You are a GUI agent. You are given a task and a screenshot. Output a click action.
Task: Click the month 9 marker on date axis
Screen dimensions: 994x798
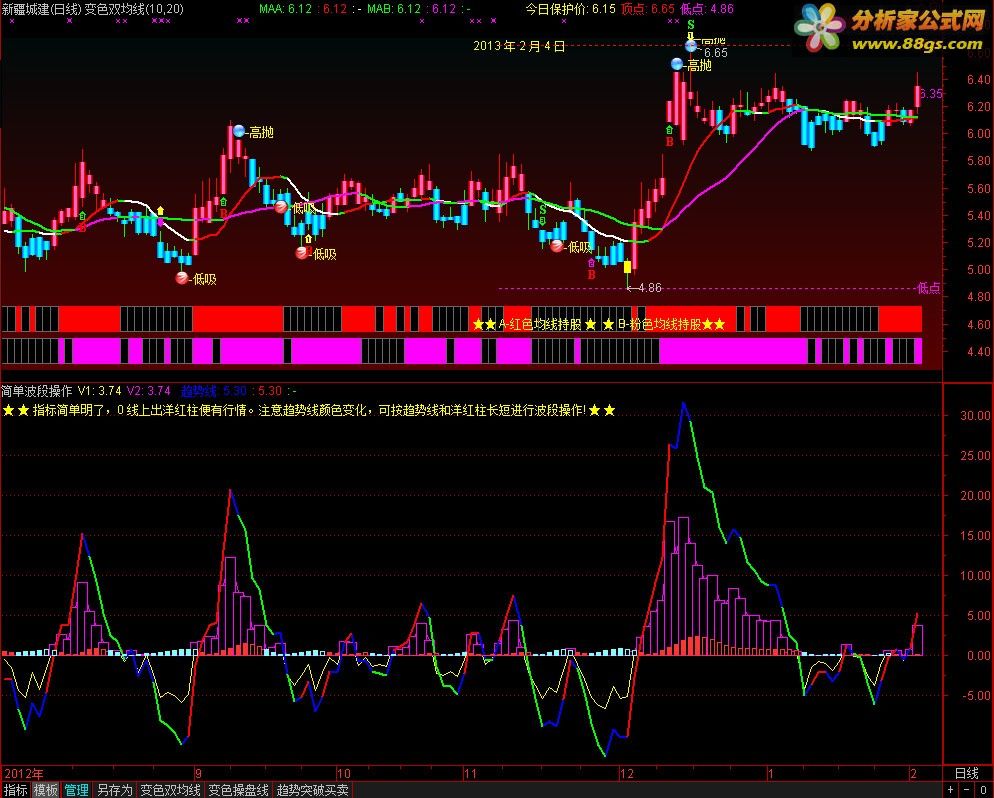(x=198, y=773)
